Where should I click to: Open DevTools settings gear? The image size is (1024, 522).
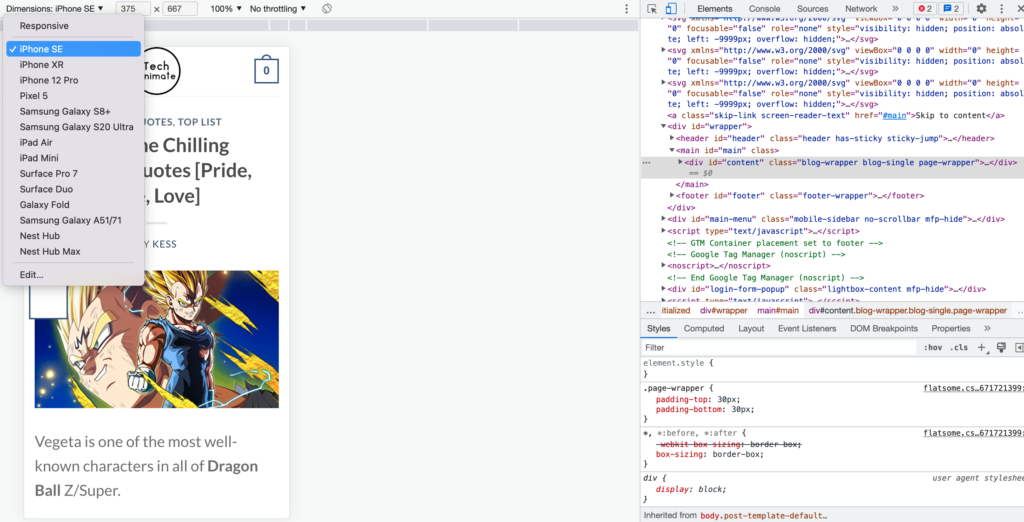click(x=981, y=9)
